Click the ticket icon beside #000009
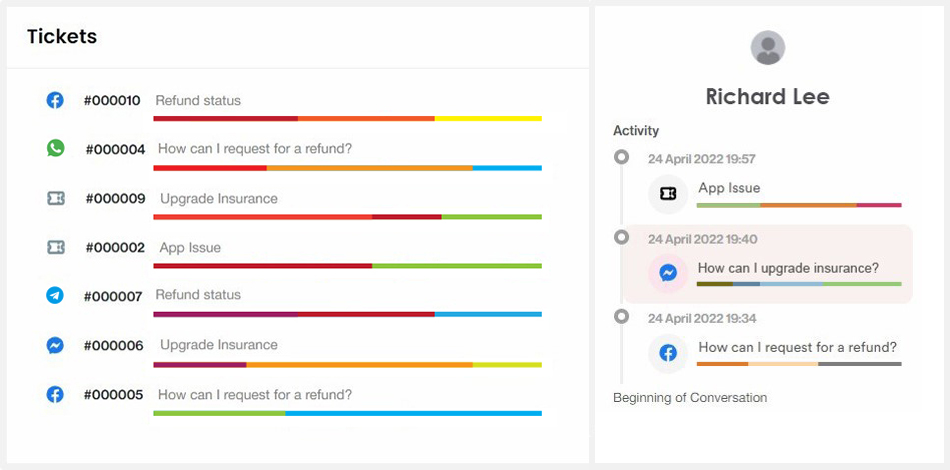 pos(55,198)
